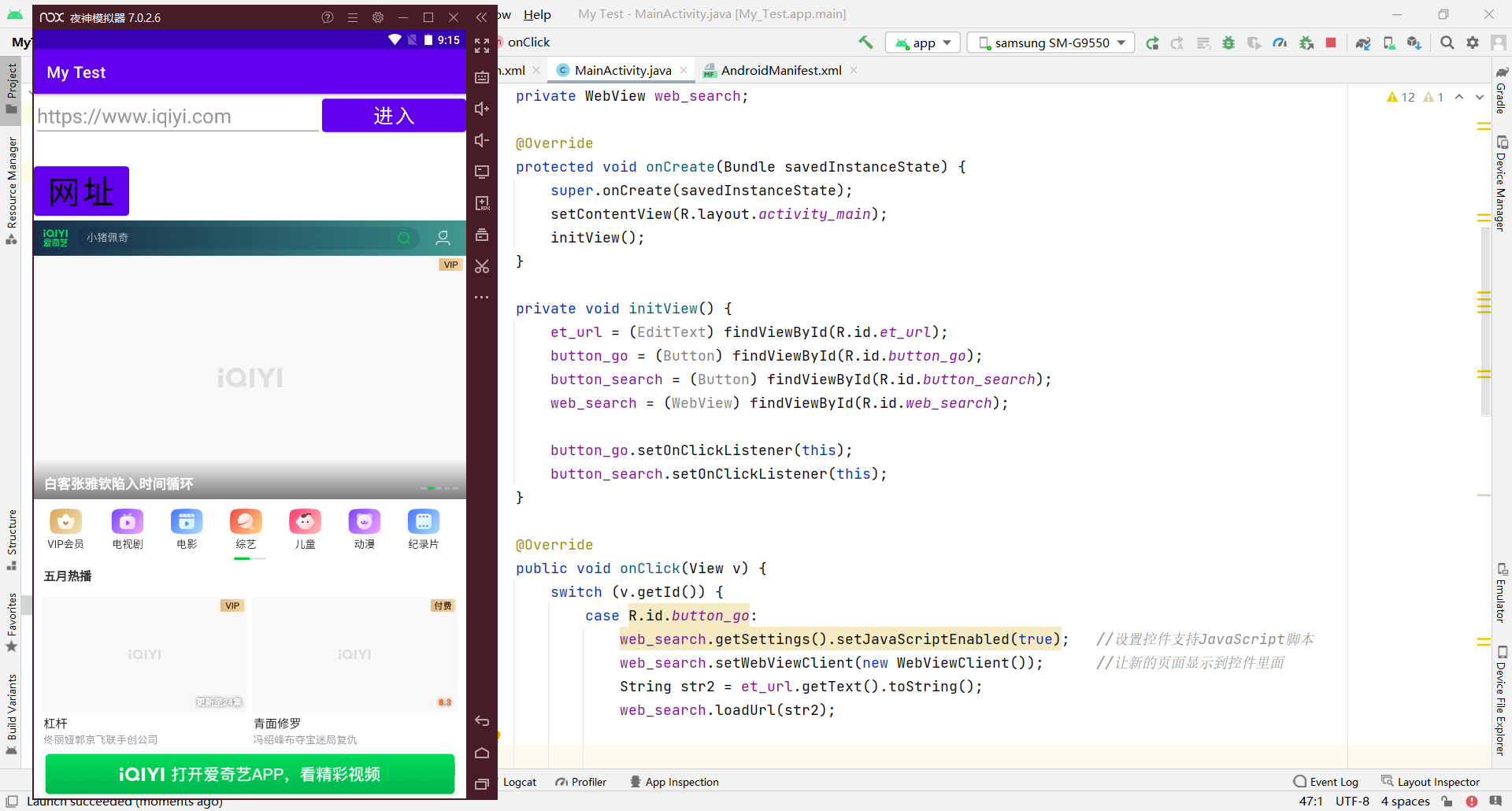The width and height of the screenshot is (1512, 811).
Task: Open the app run configuration dropdown
Action: click(x=923, y=43)
